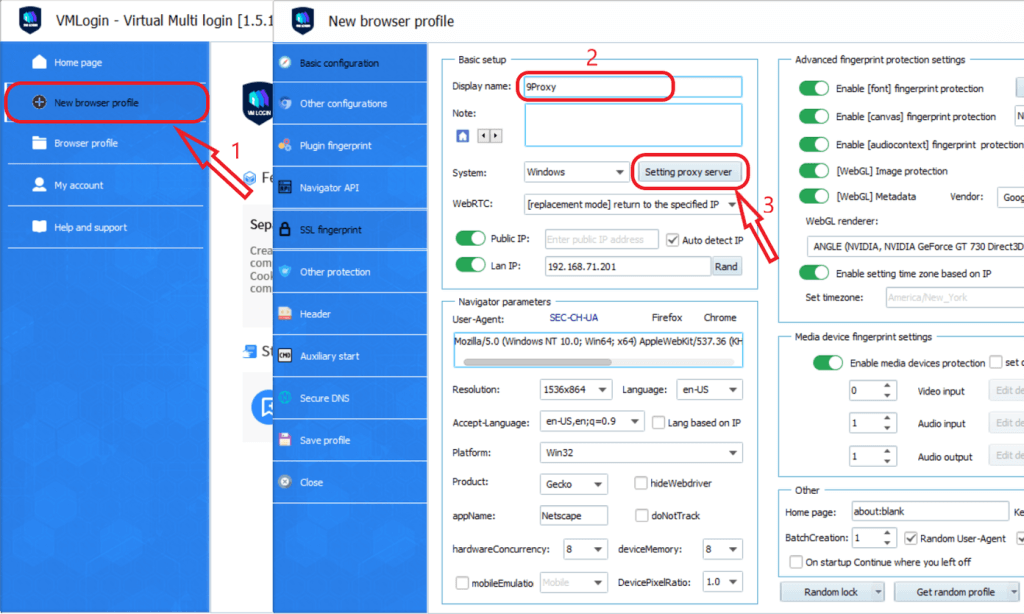Click the plus icon for New browser profile

click(x=39, y=102)
